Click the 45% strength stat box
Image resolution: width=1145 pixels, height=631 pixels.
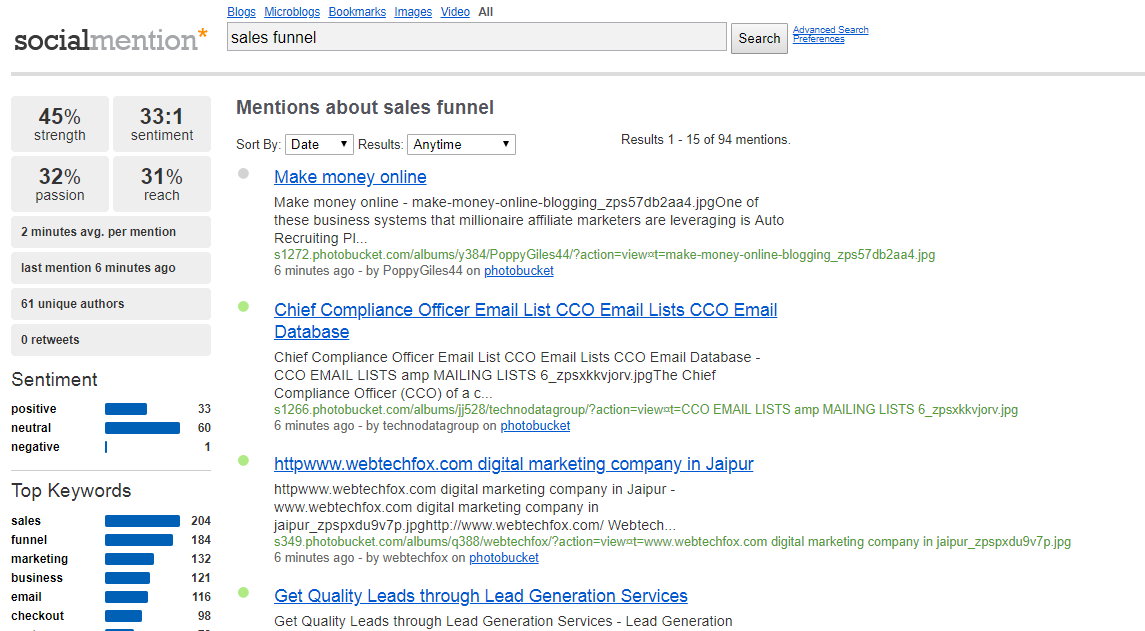(59, 123)
